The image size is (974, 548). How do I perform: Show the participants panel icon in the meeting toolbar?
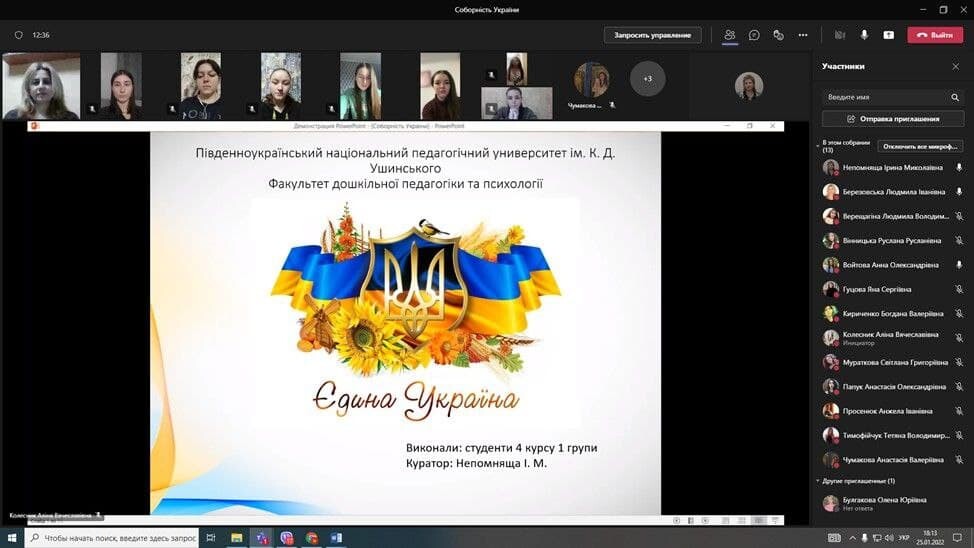click(729, 35)
